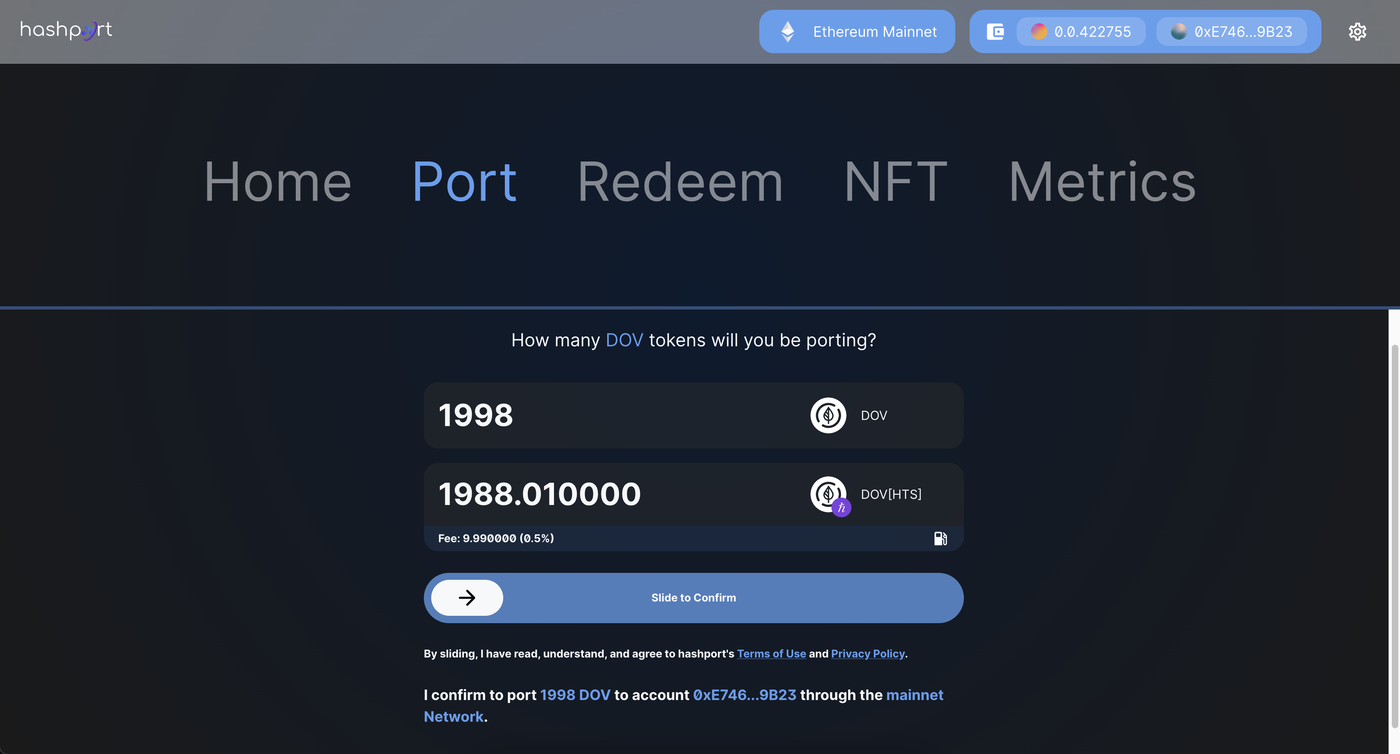Image resolution: width=1400 pixels, height=754 pixels.
Task: Open the Ethereum Mainnet network selector
Action: point(857,32)
